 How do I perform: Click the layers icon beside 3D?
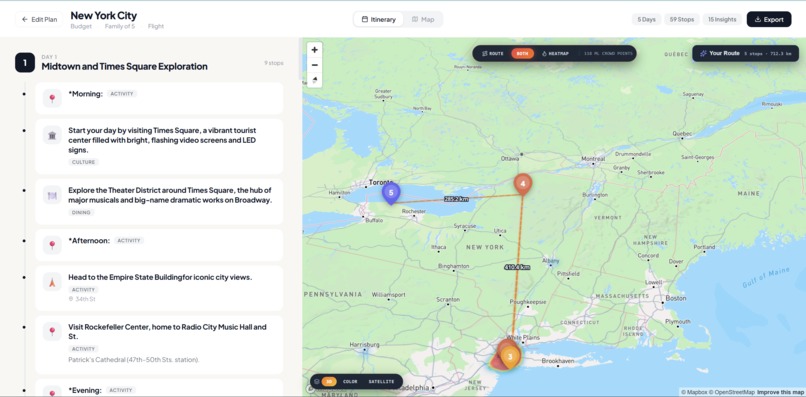(317, 382)
